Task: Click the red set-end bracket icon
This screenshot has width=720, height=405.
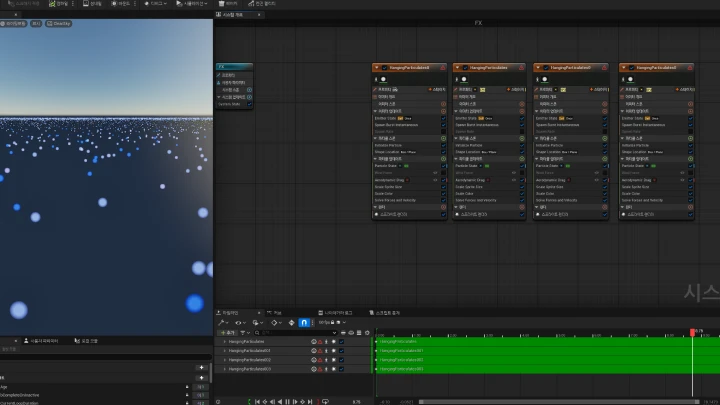Action: (318, 402)
